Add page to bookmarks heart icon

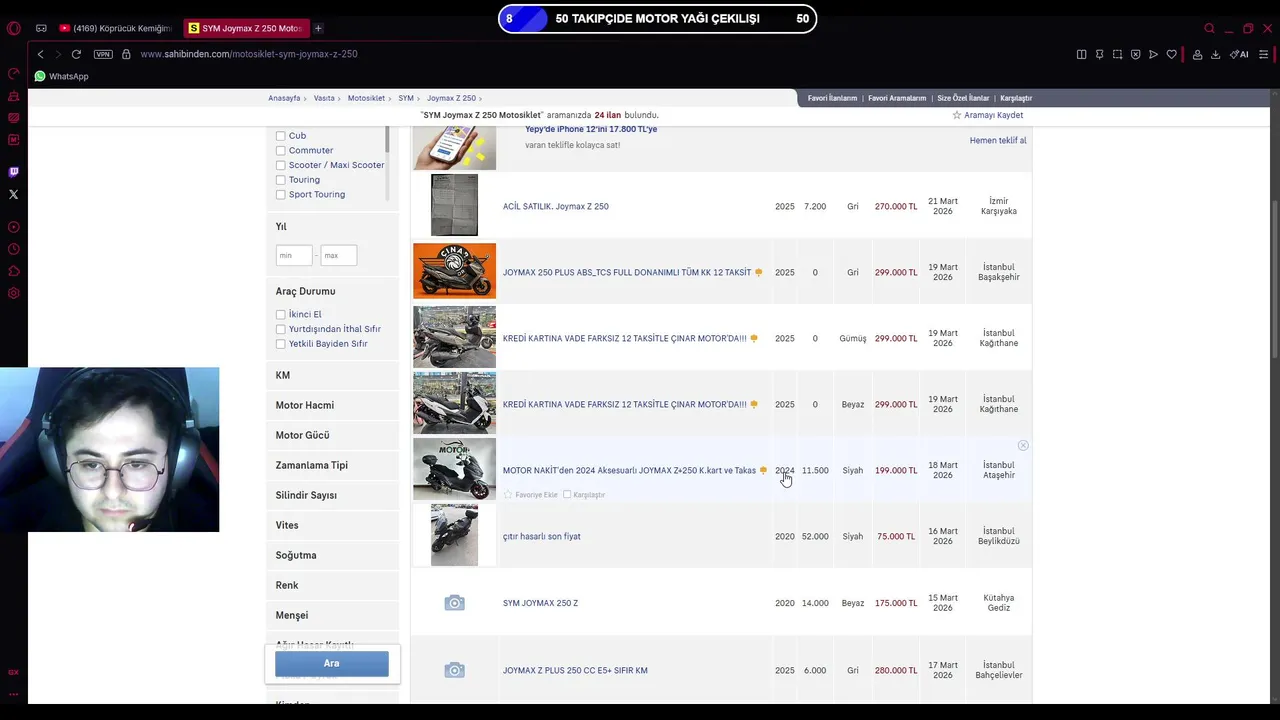[1172, 54]
